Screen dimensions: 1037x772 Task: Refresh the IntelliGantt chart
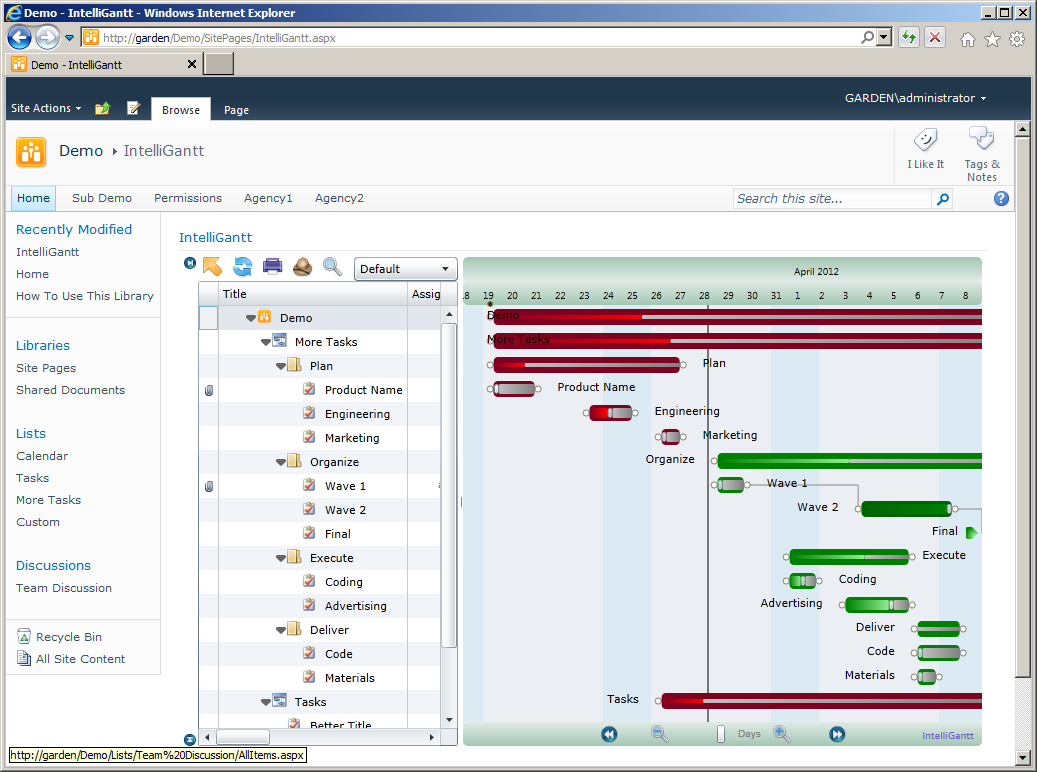click(x=243, y=267)
